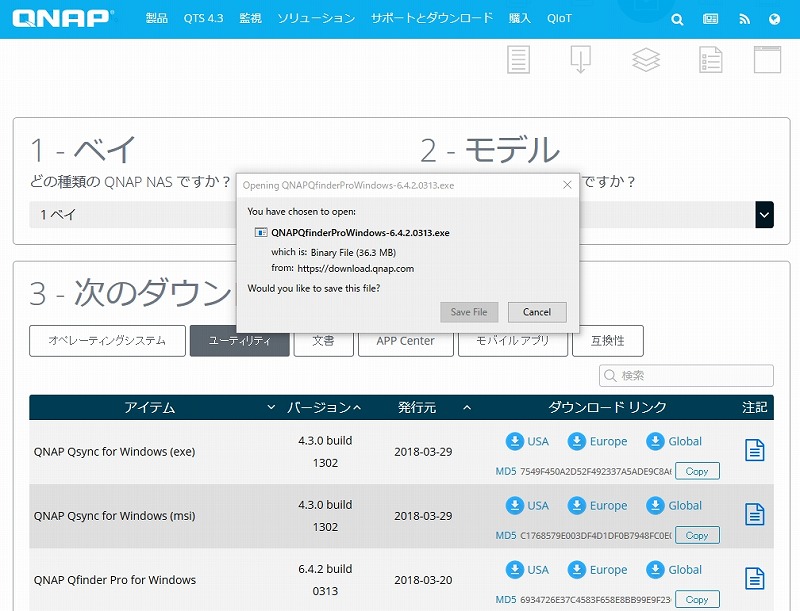Click the QNAPQfinderProWindows-6.4.2.0313.exe filename in dialog
Screen dimensions: 800x611
pos(360,233)
